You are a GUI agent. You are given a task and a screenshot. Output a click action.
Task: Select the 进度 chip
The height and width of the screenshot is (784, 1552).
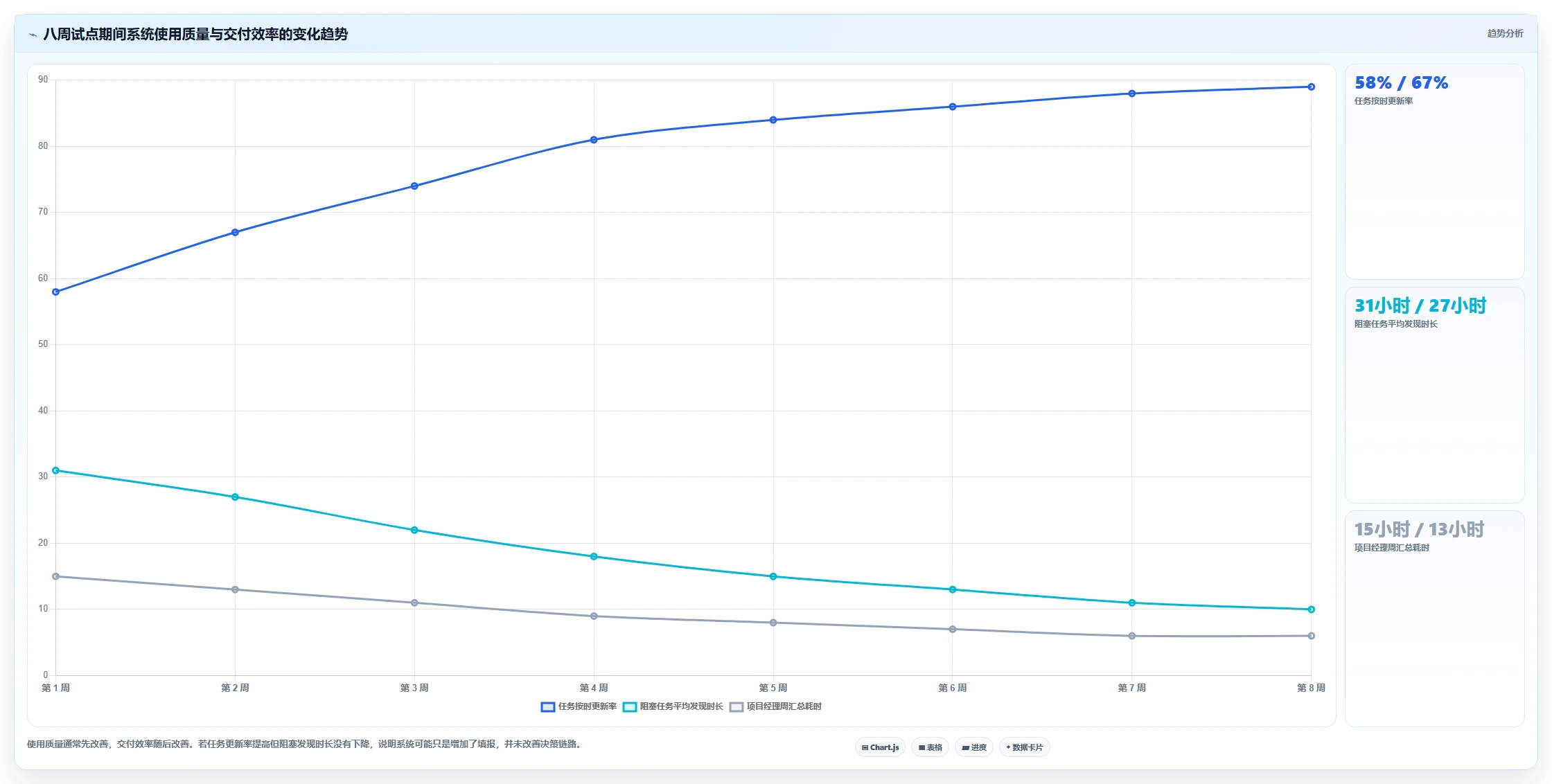[974, 747]
